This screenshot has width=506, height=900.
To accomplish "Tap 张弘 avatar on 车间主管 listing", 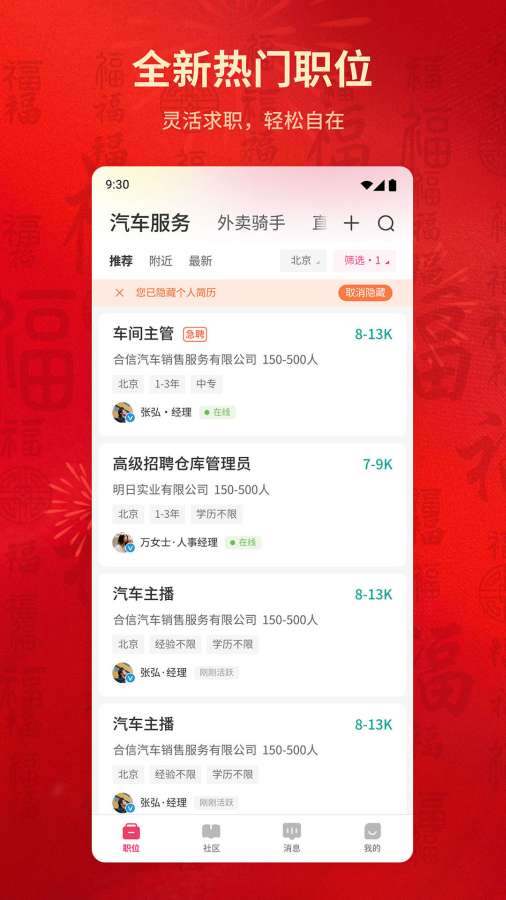I will pyautogui.click(x=123, y=412).
